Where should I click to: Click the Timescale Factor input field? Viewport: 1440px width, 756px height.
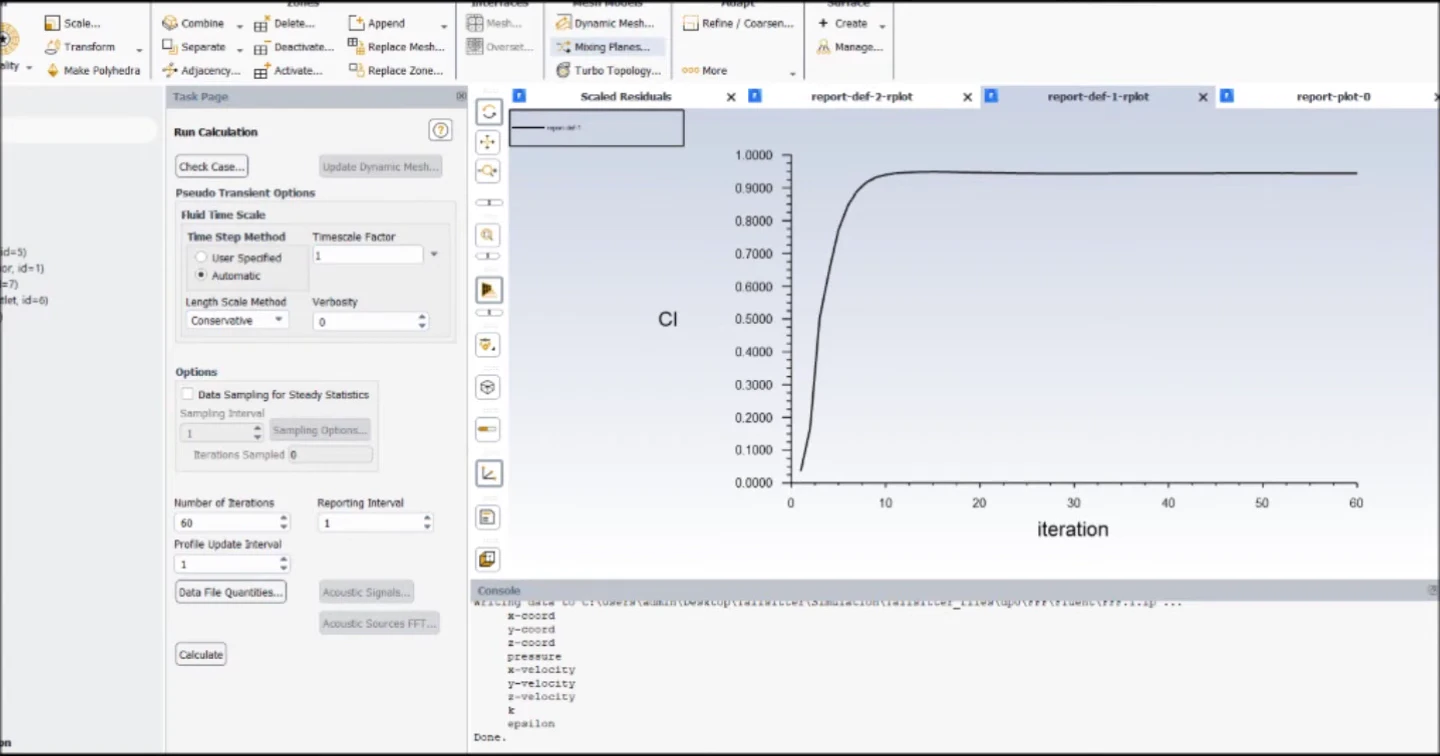[367, 255]
